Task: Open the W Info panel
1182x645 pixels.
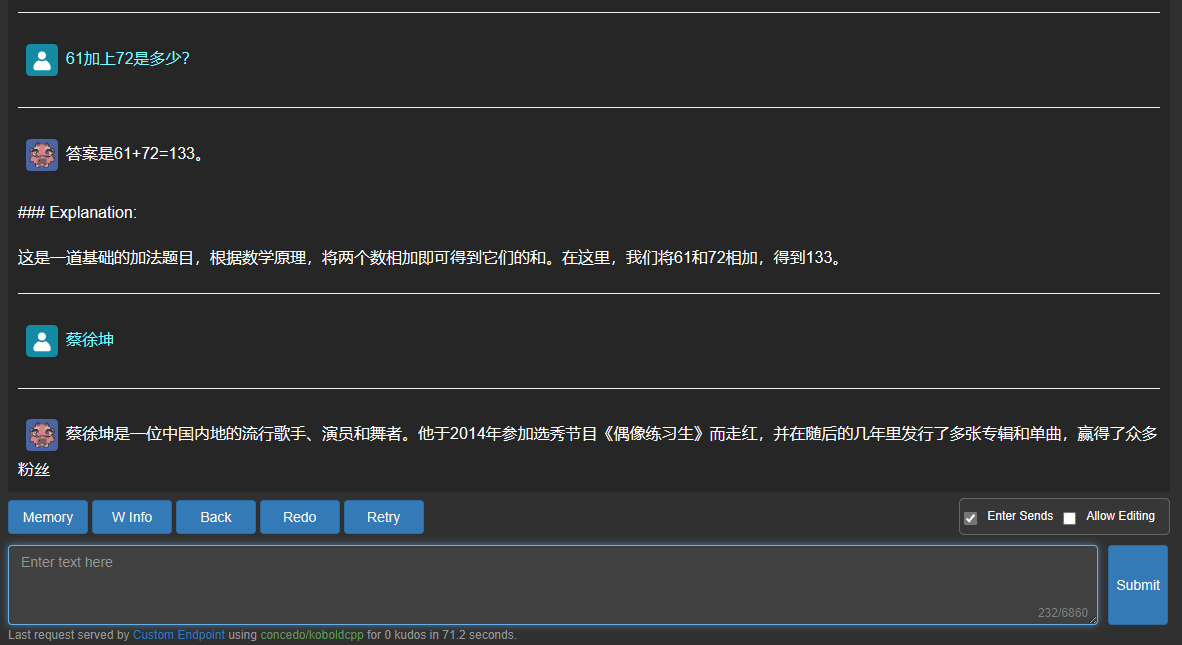Action: (132, 517)
